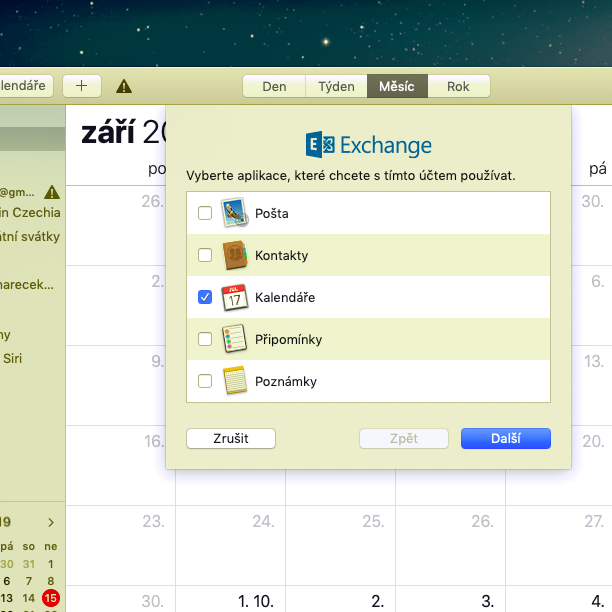Click the 24. day cell in month grid
Screen dimensions: 612x612
pos(230,545)
